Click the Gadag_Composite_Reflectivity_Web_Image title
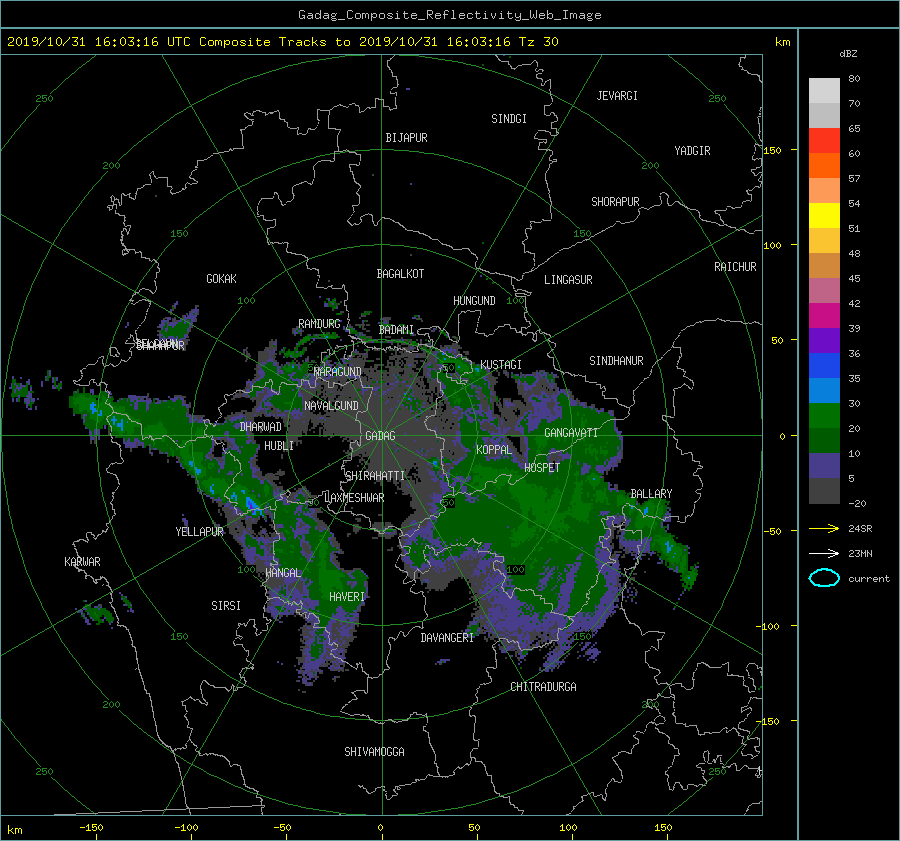The width and height of the screenshot is (900, 841). (x=449, y=15)
